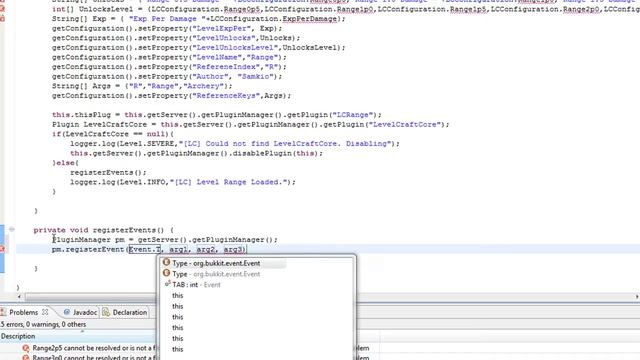Image resolution: width=640 pixels, height=360 pixels.
Task: Switch to the Declaration tab
Action: [129, 312]
